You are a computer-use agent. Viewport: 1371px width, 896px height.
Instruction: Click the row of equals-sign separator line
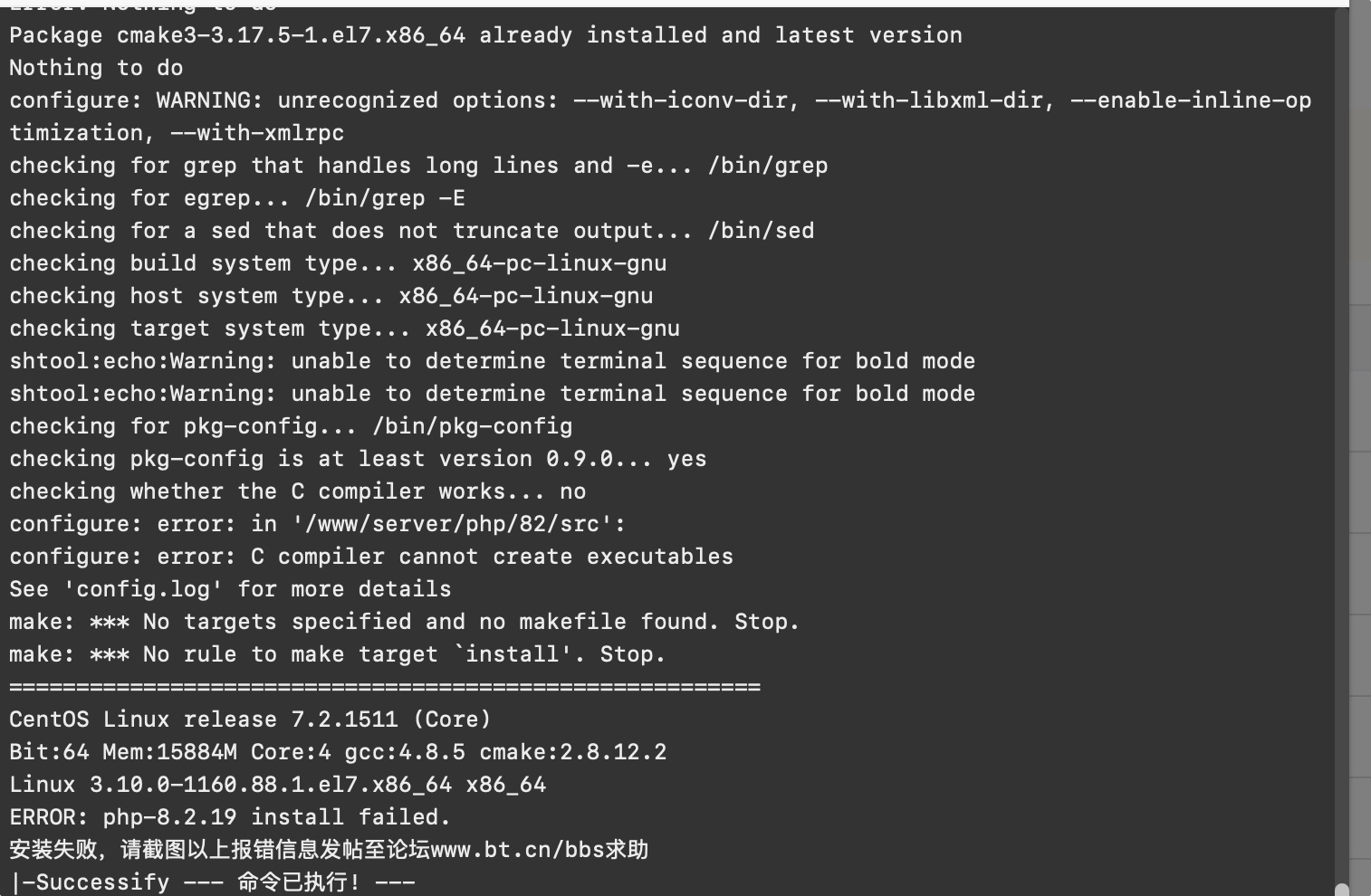[x=385, y=687]
